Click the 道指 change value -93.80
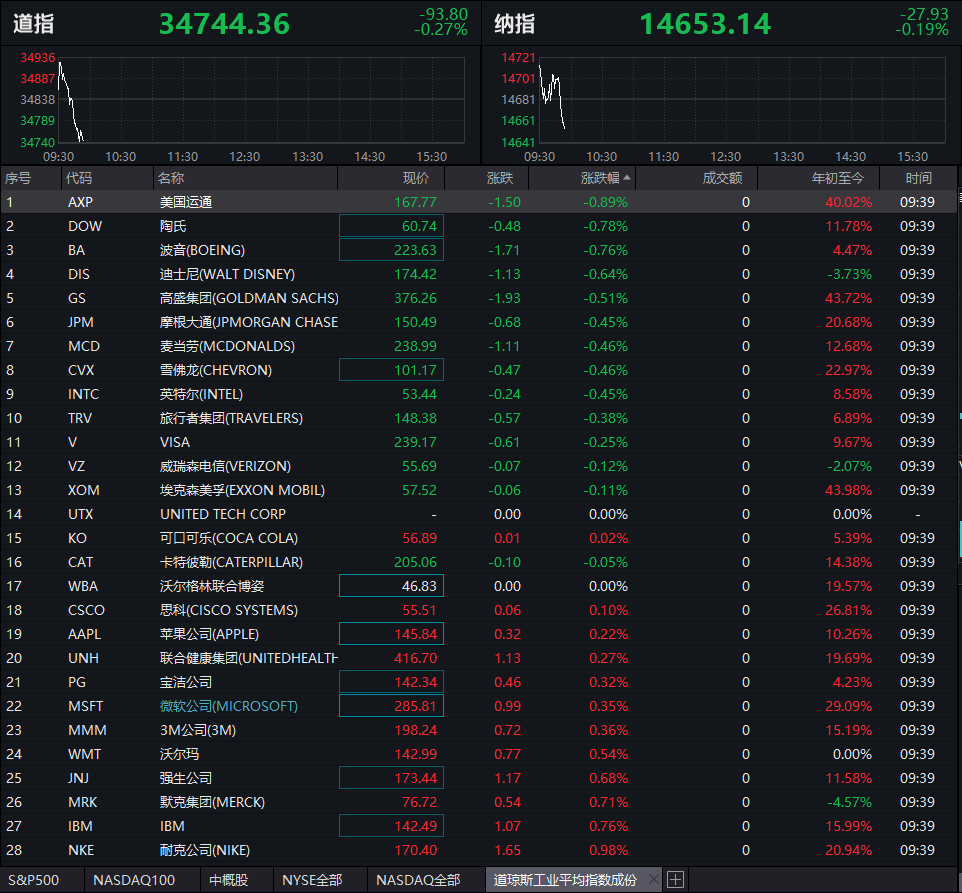The width and height of the screenshot is (962, 893). (x=444, y=14)
